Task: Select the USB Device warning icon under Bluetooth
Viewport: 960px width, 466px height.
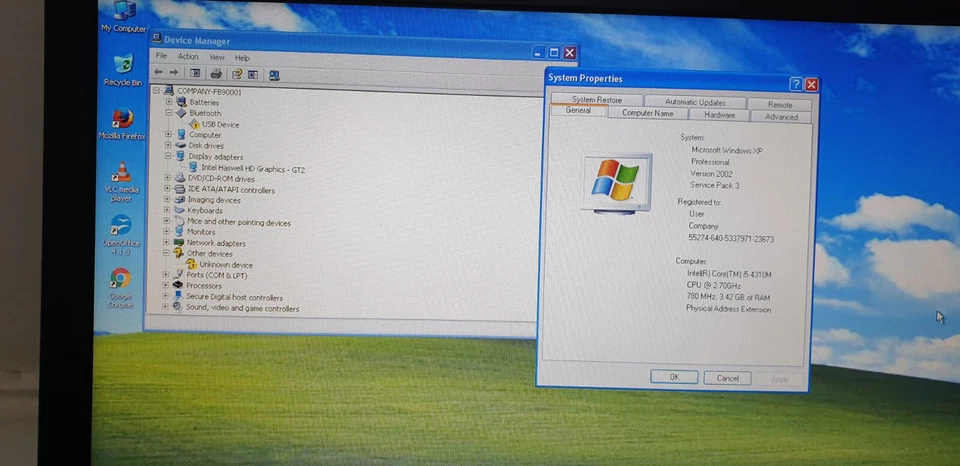Action: [195, 124]
